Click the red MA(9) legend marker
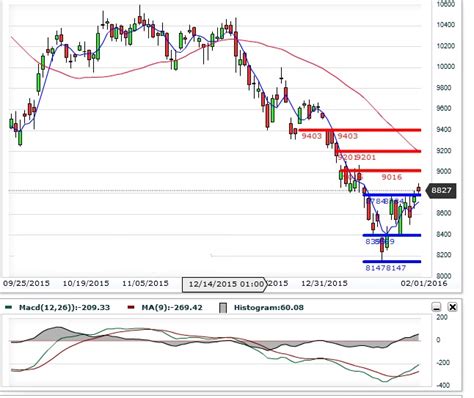 [x=131, y=307]
